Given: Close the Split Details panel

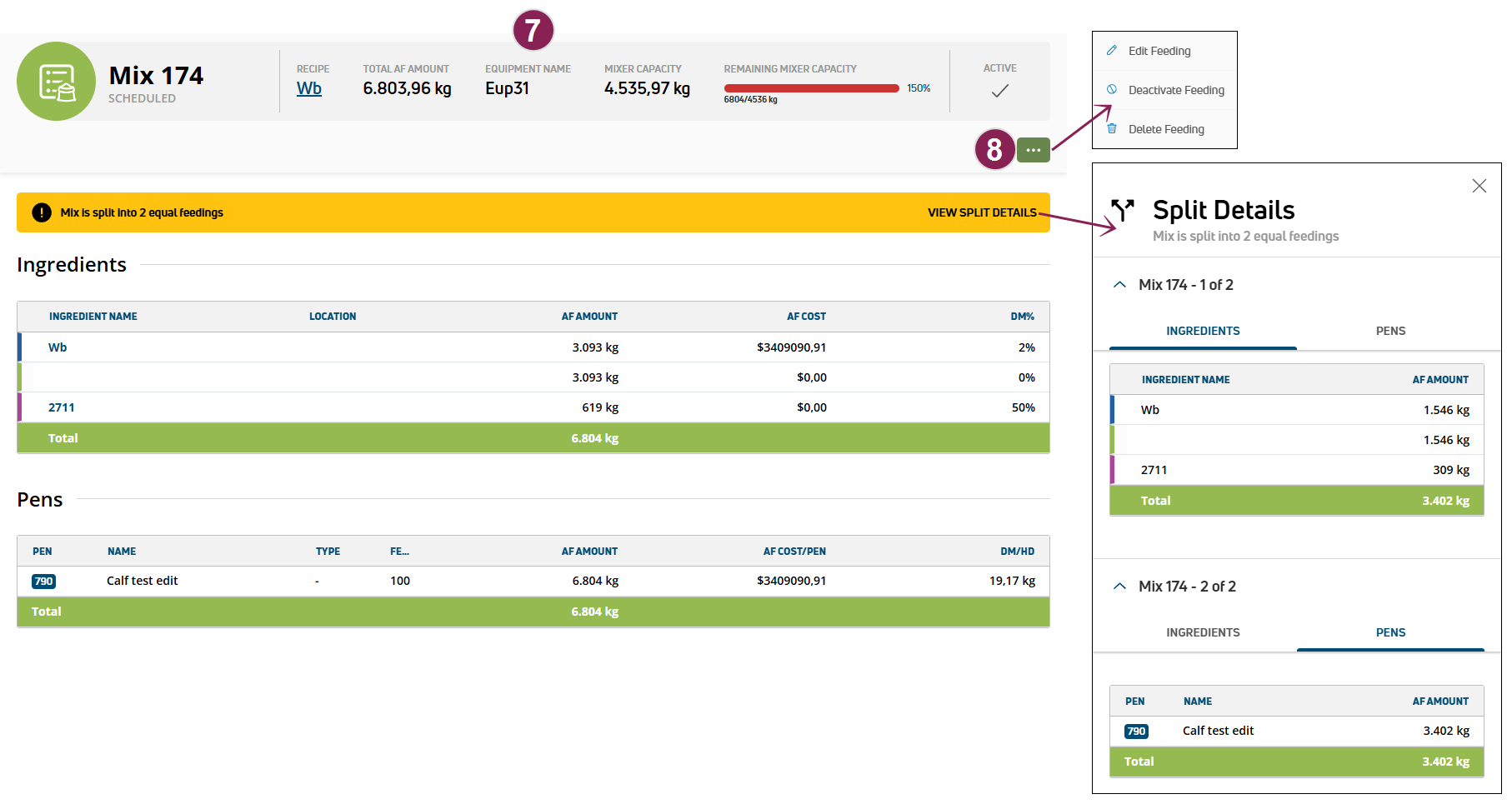Looking at the screenshot, I should (1479, 186).
